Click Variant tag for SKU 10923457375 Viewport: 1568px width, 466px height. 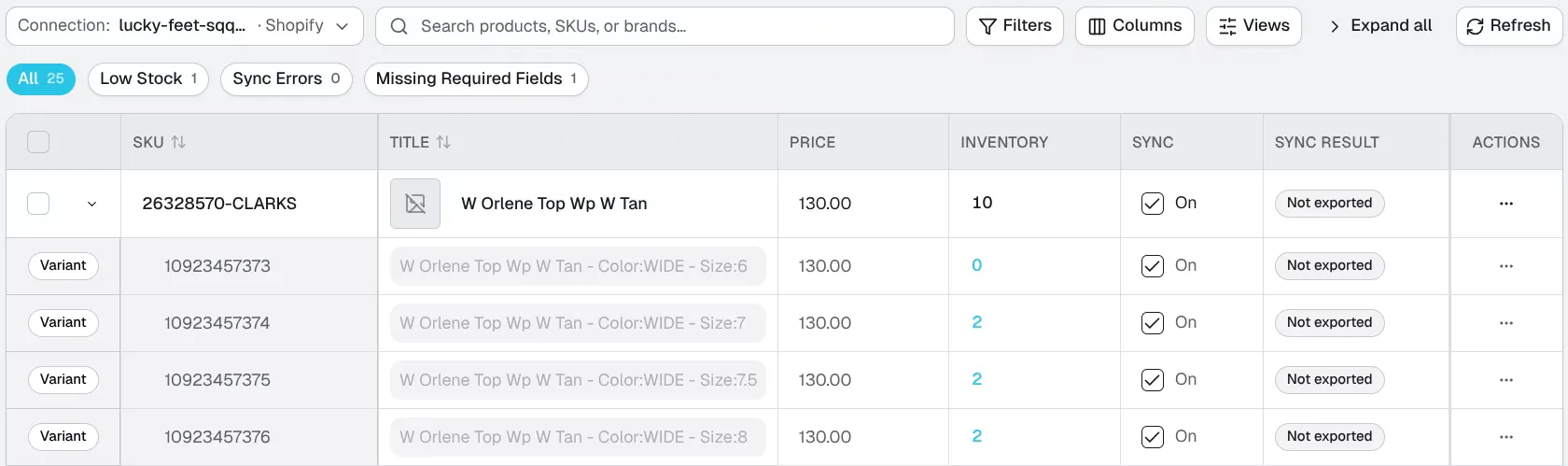pyautogui.click(x=63, y=380)
